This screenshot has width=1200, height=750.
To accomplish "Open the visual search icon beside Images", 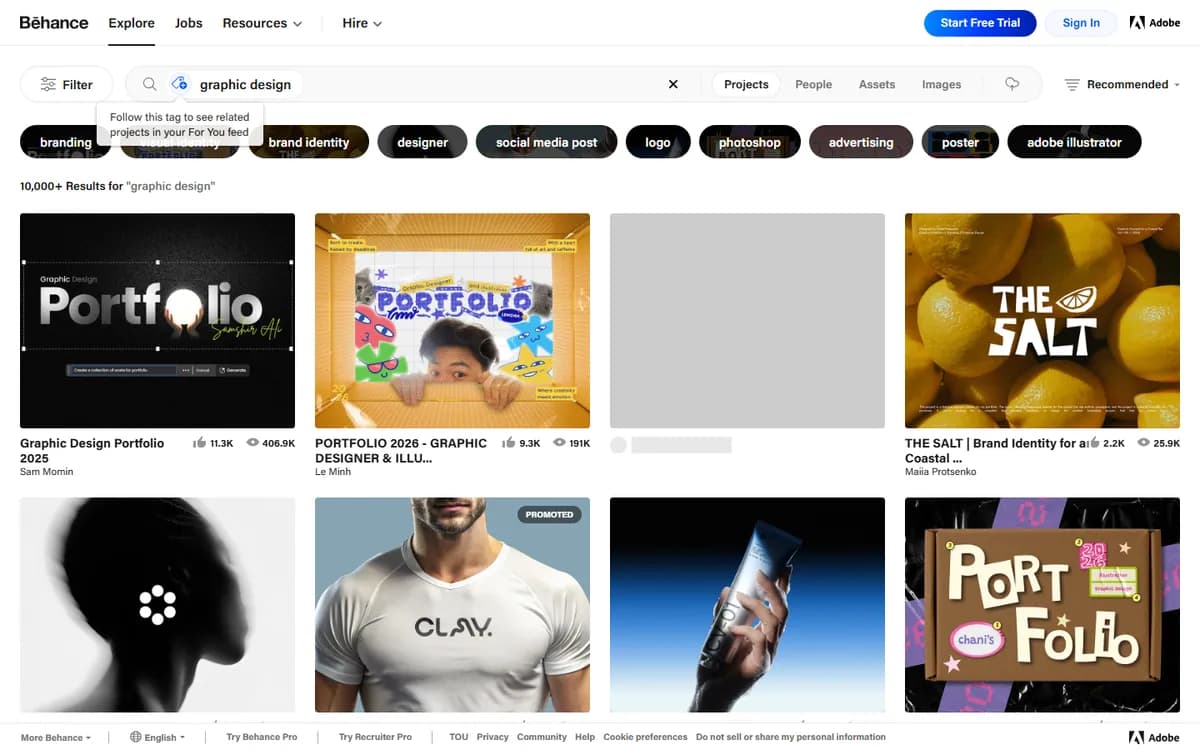I will (x=1012, y=84).
